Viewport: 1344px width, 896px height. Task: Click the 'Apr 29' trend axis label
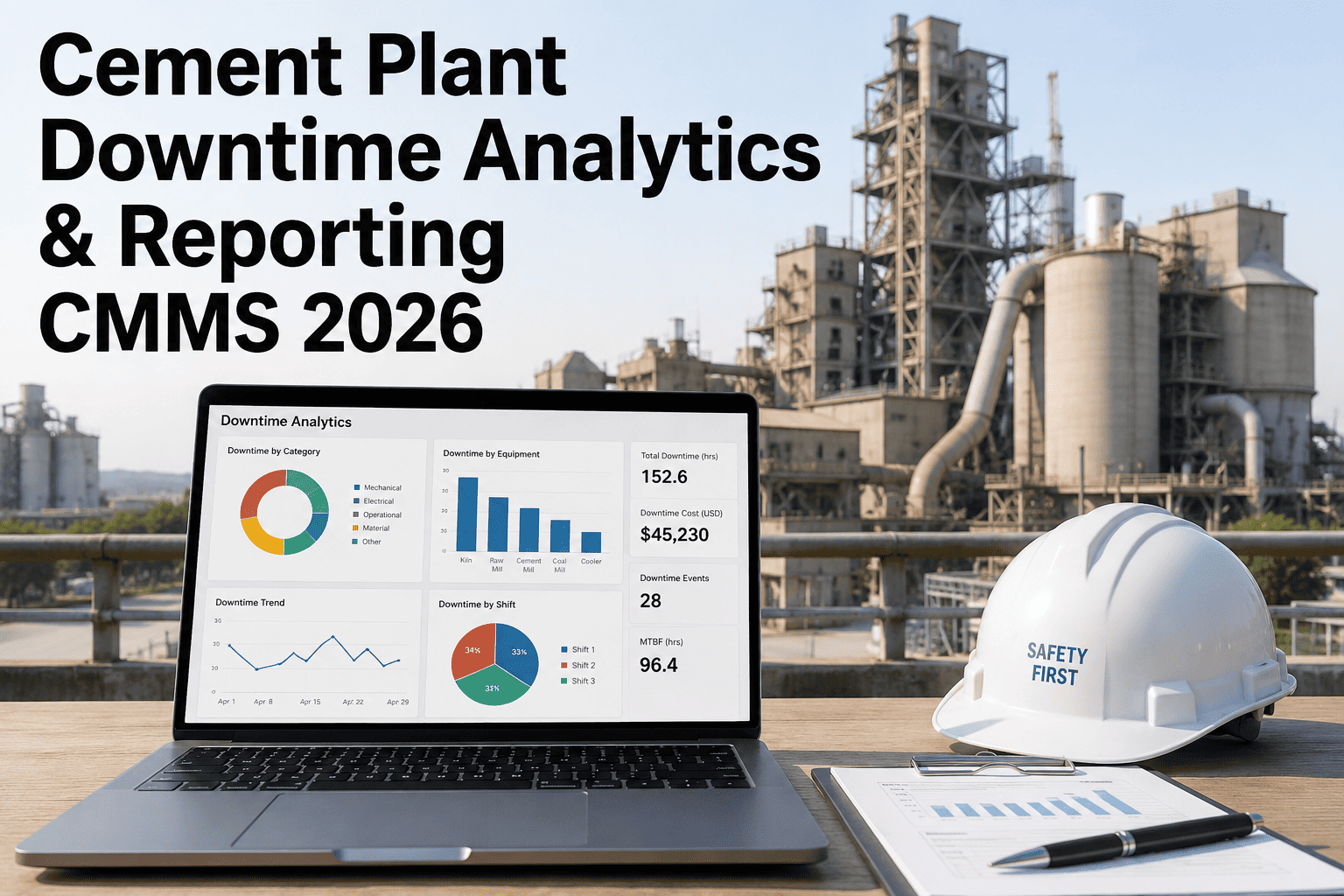point(398,702)
